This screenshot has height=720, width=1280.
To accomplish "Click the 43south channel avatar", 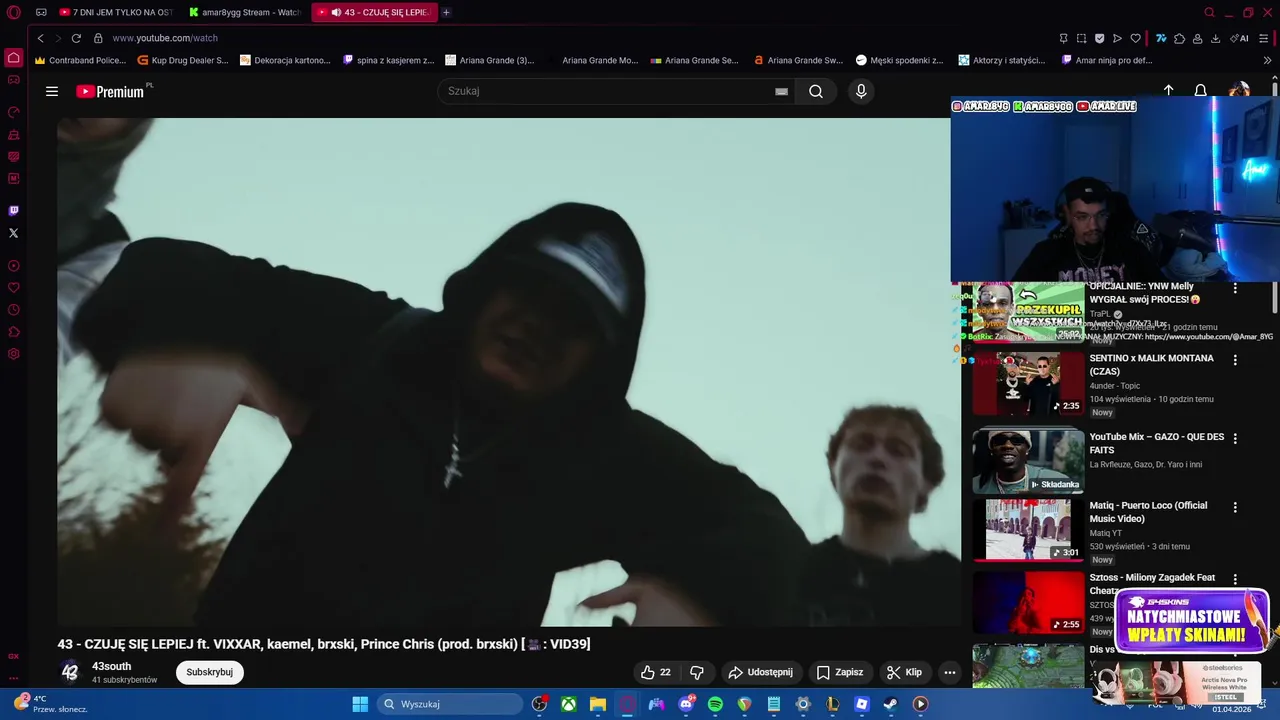I will coord(69,672).
